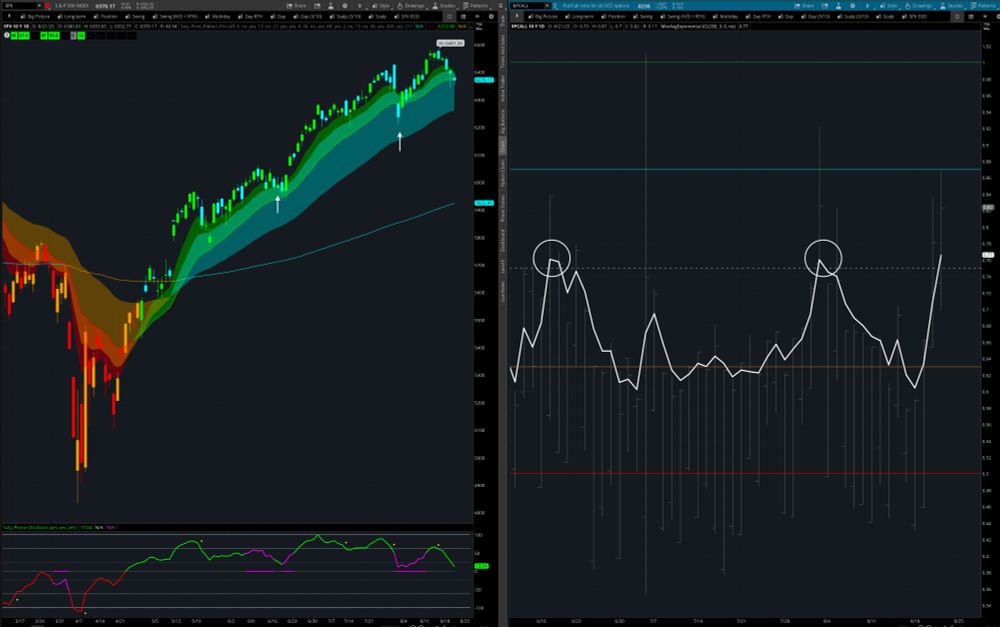Click the highlighted square icon in the left chart's favorites bar

click(449, 16)
